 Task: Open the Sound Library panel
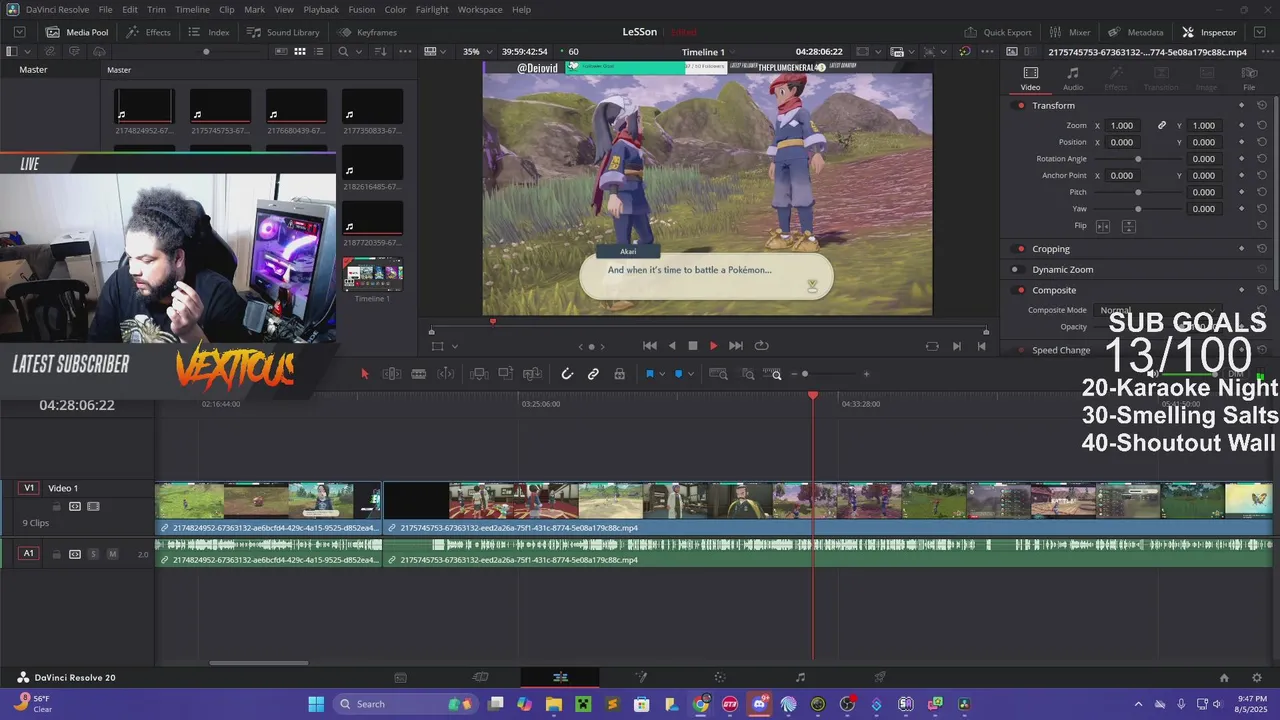coord(282,32)
